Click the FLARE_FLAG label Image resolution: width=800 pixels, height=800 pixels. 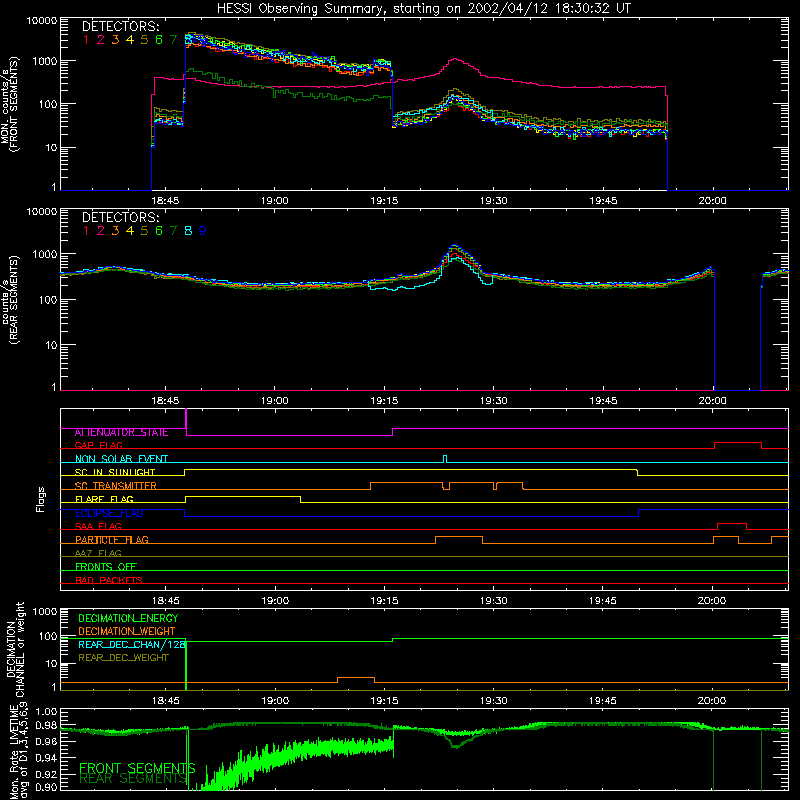tap(104, 499)
